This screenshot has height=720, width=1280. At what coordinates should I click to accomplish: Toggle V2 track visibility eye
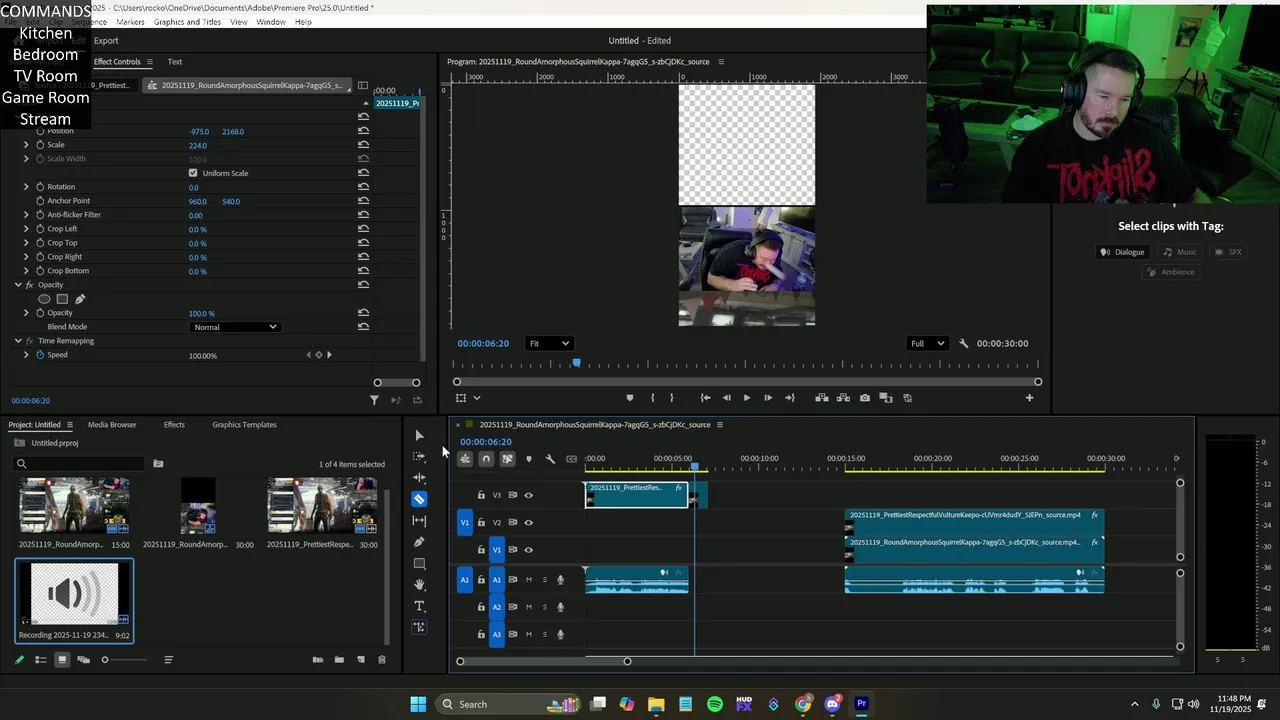click(x=529, y=522)
